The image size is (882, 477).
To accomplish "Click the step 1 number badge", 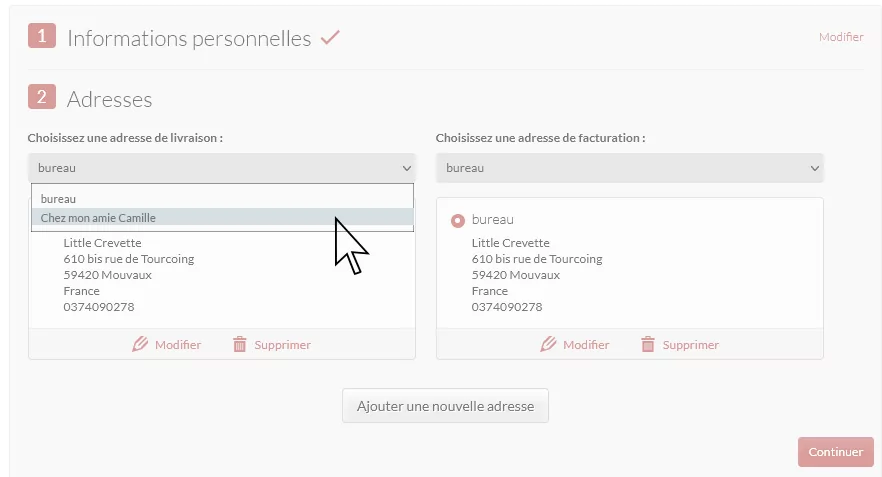I will pyautogui.click(x=42, y=36).
